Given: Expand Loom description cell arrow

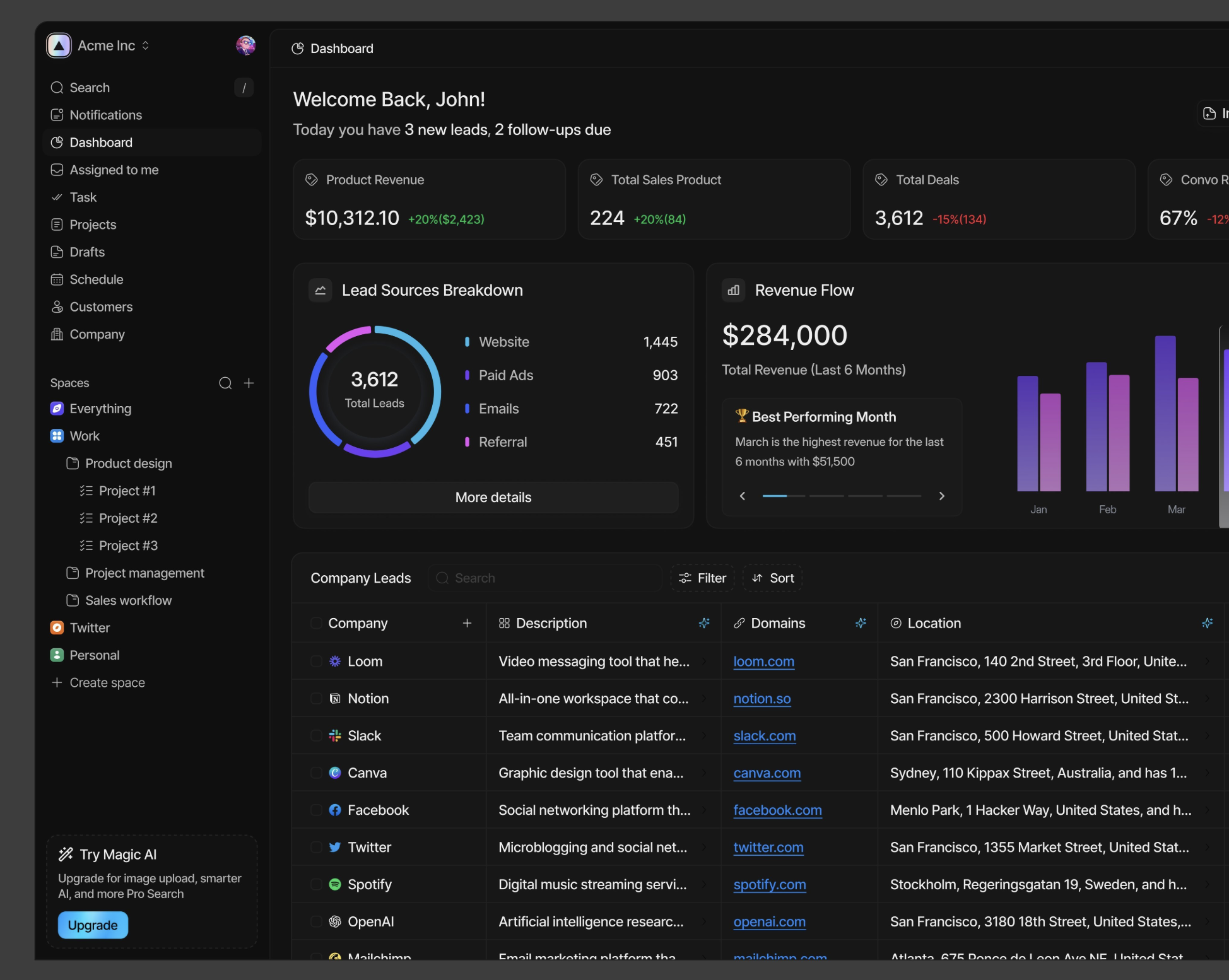Looking at the screenshot, I should click(705, 661).
